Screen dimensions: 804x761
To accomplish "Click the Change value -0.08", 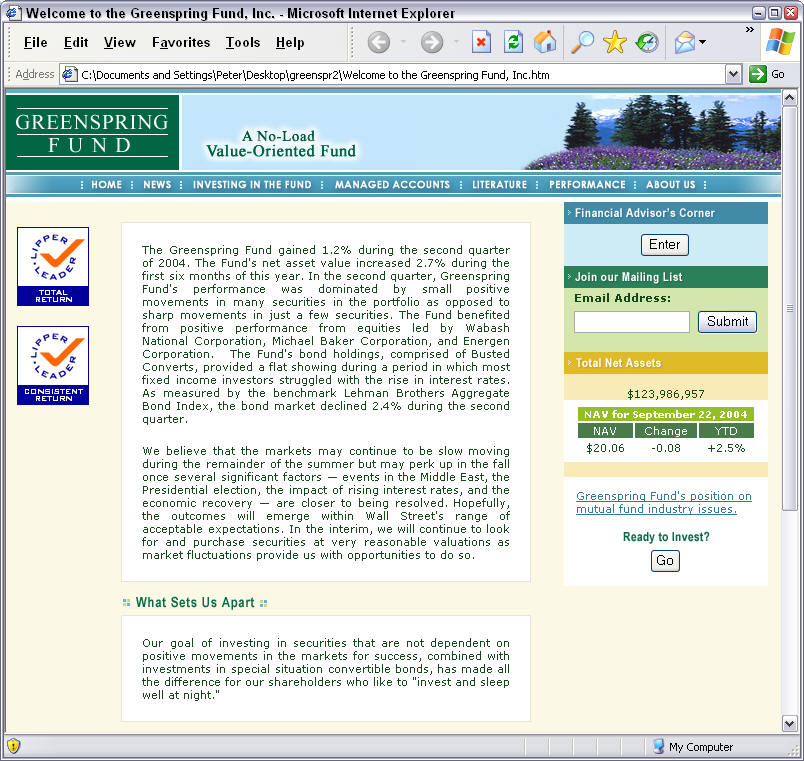I will pos(666,448).
